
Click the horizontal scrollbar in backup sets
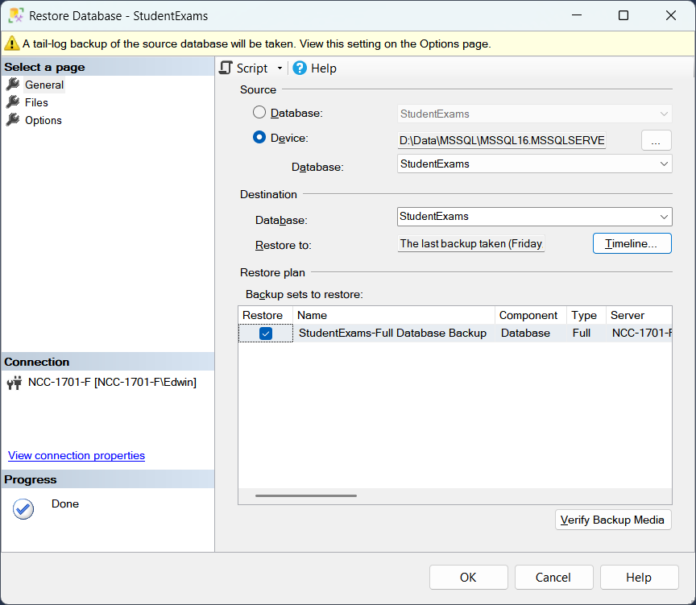(x=306, y=495)
